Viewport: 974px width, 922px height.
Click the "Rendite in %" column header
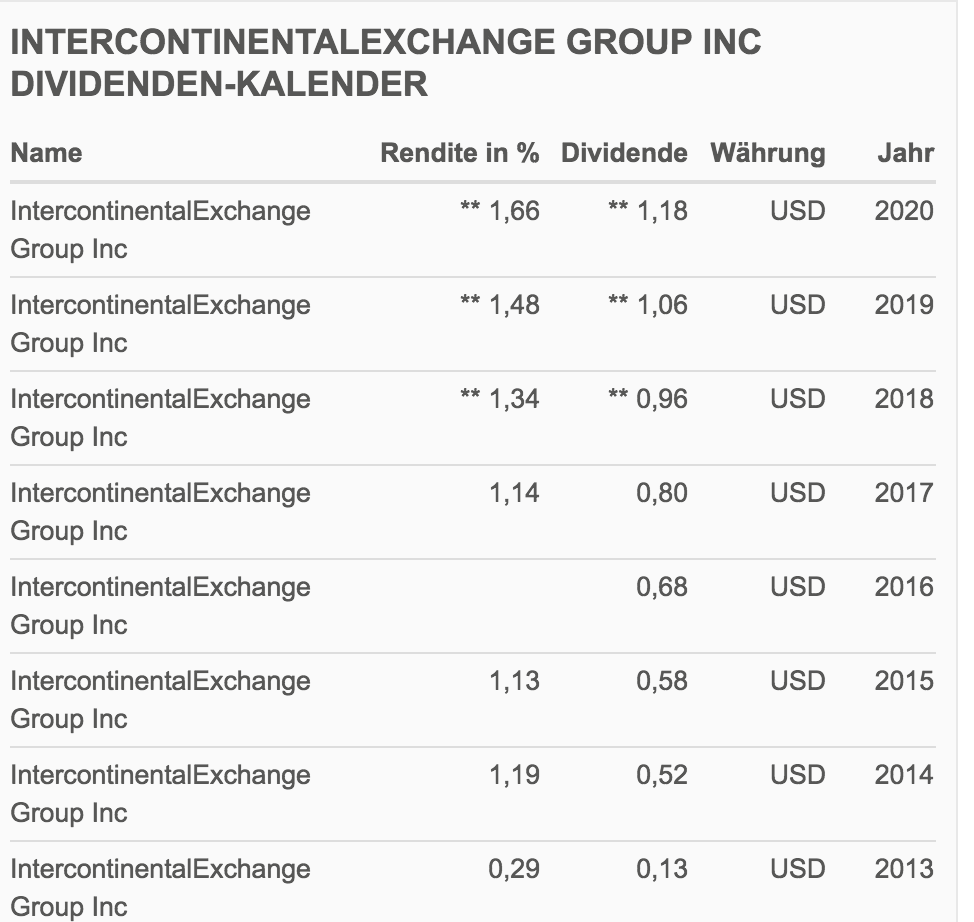(459, 153)
